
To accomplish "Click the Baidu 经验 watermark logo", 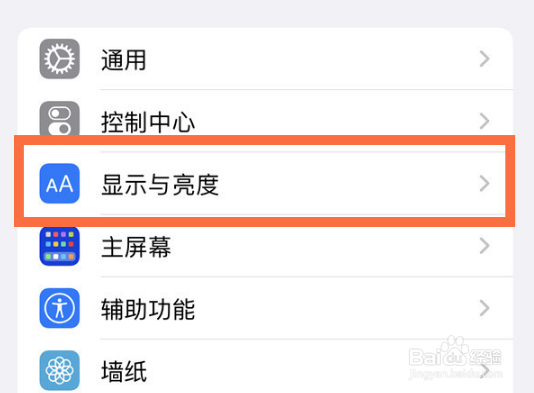I will pyautogui.click(x=455, y=358).
